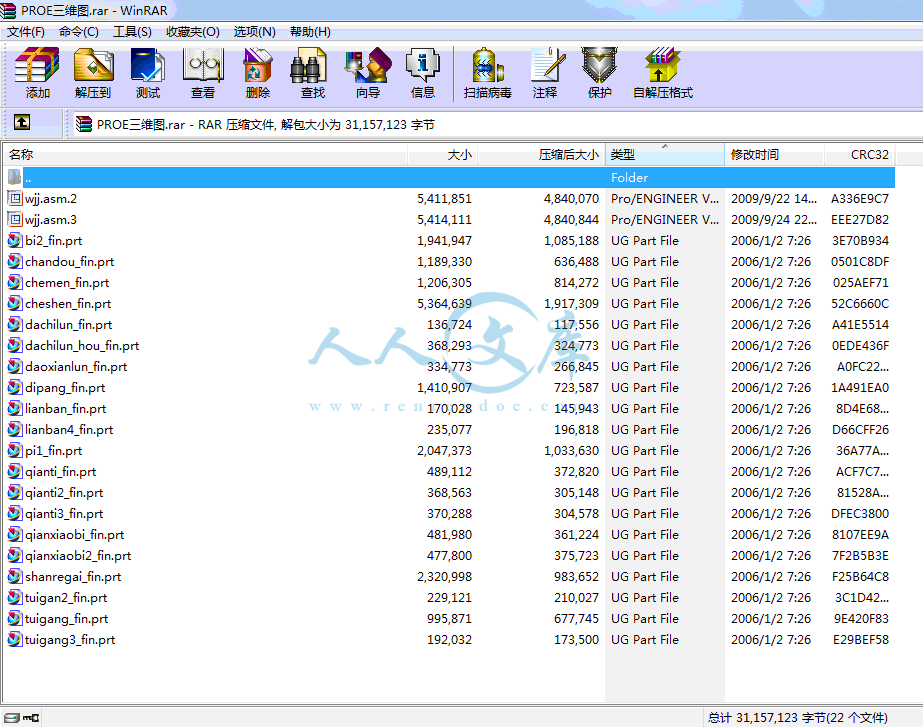Select file qianti_fin.prt
The height and width of the screenshot is (727, 923).
pos(61,472)
